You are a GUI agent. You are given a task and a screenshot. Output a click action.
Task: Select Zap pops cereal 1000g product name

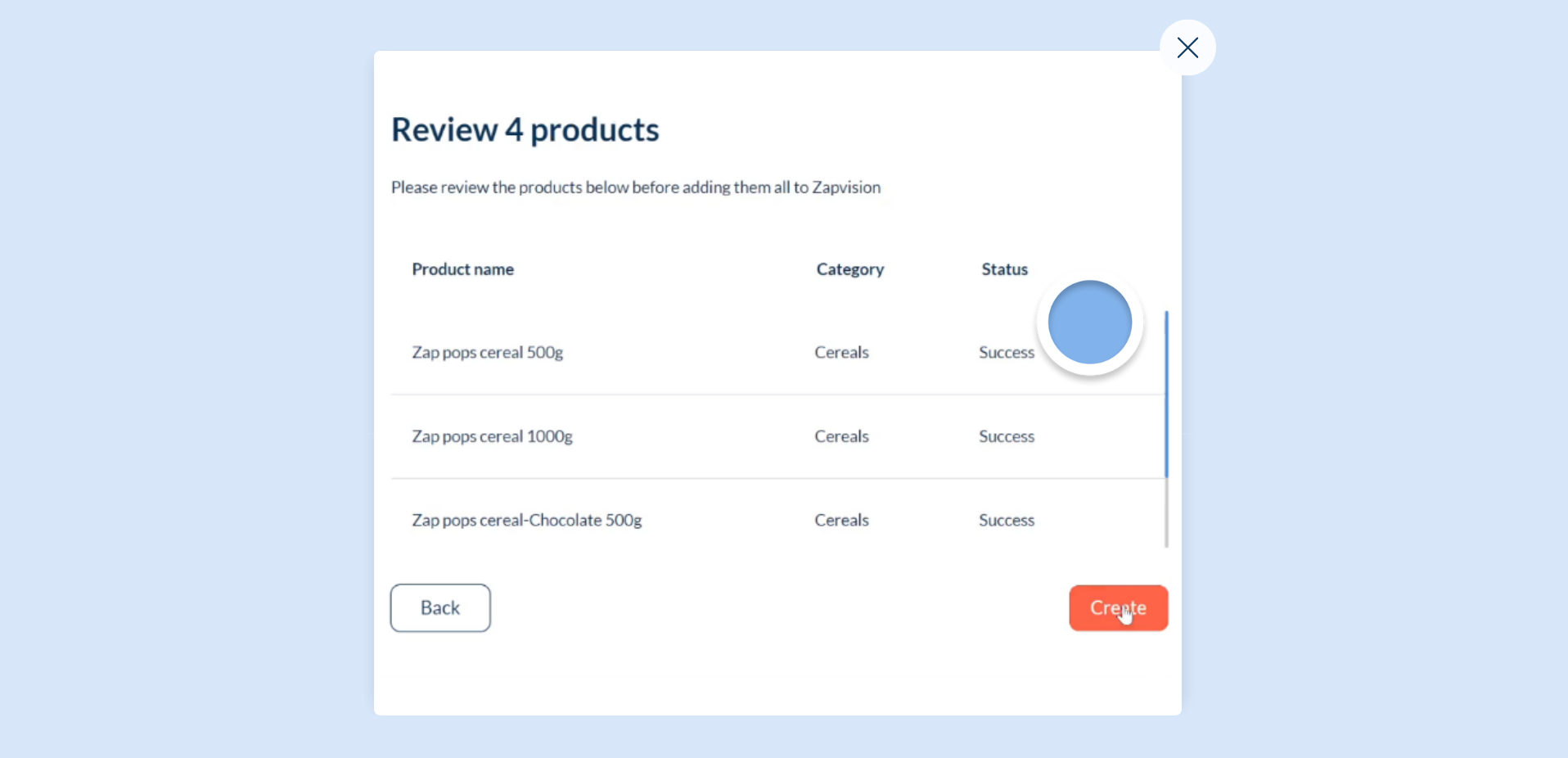click(493, 436)
